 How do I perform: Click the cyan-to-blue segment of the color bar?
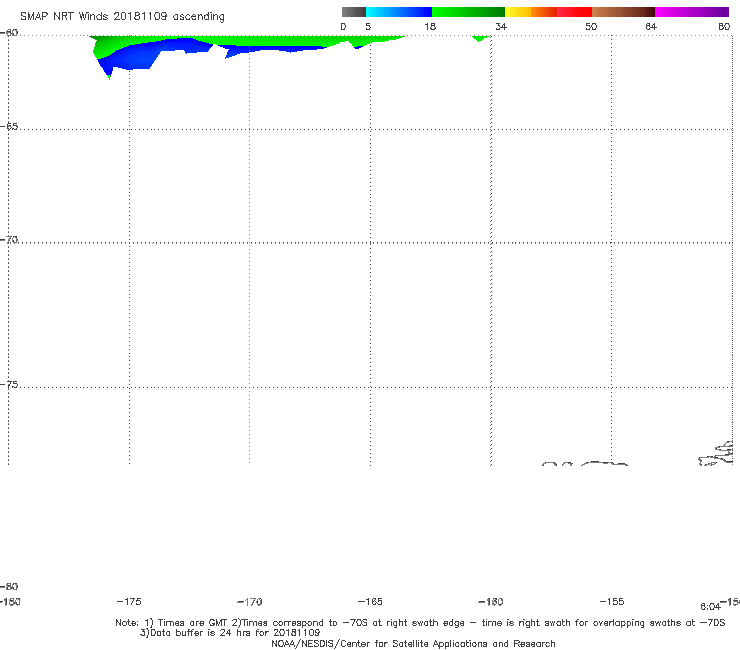399,12
